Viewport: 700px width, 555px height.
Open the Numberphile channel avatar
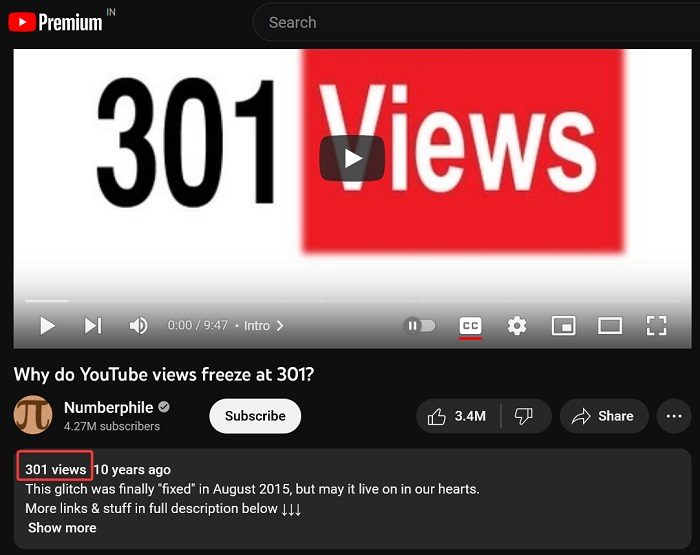[x=33, y=415]
